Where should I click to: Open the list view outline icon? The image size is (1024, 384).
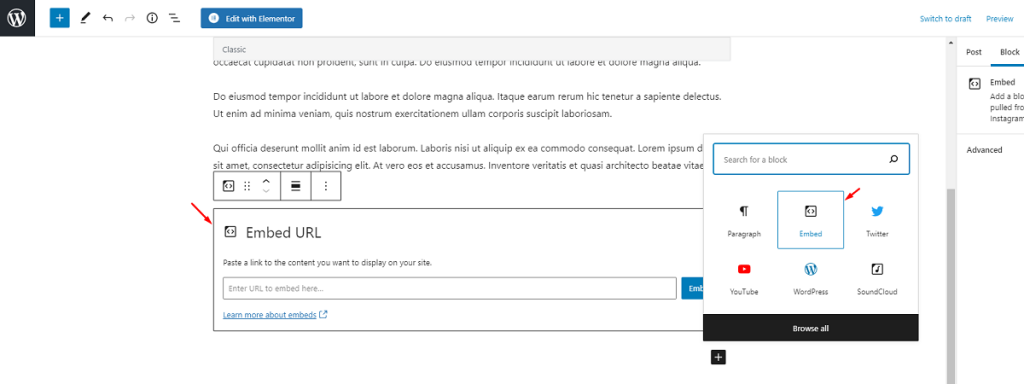tap(174, 18)
